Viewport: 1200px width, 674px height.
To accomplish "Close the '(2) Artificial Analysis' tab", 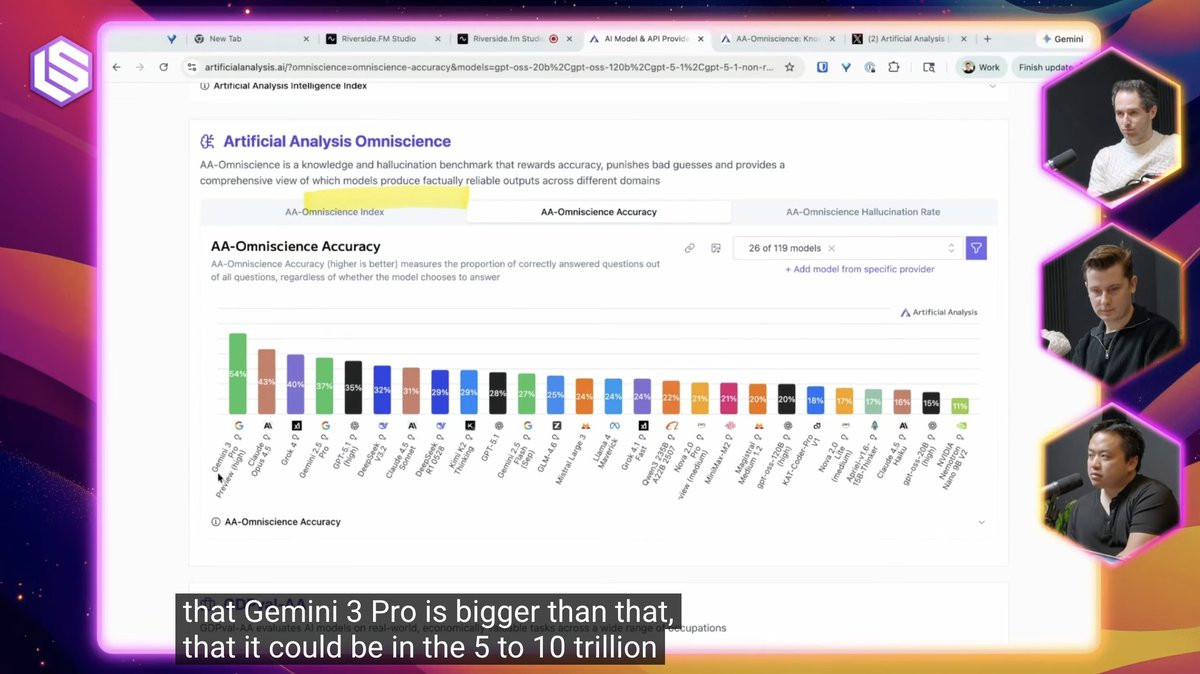I will [966, 39].
